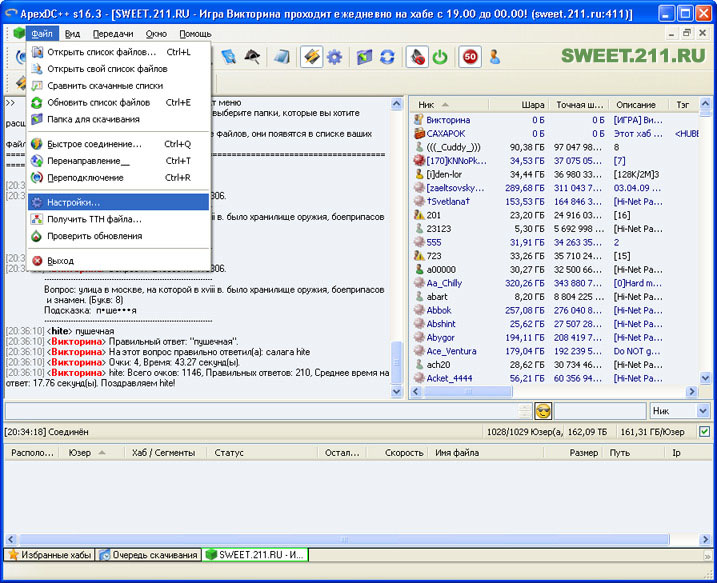Select Обновить список файлов
The image size is (717, 583).
pos(119,103)
